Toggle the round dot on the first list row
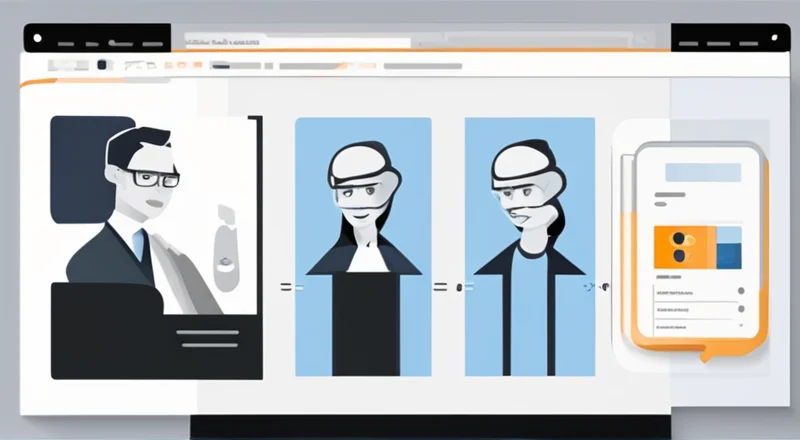This screenshot has height=440, width=800. 740,291
